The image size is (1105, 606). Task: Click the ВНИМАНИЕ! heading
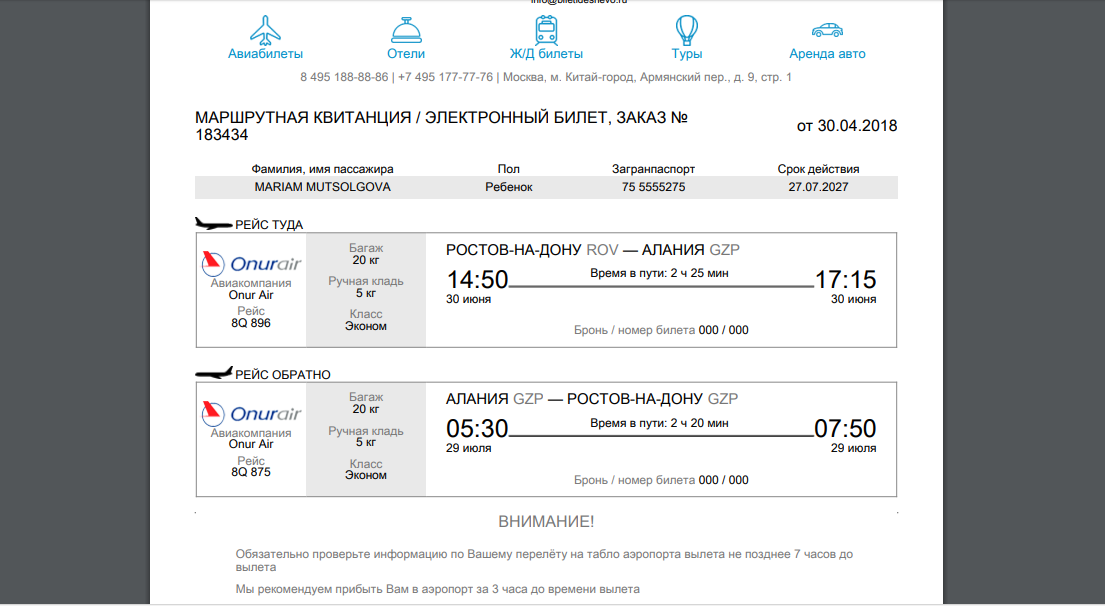click(546, 521)
